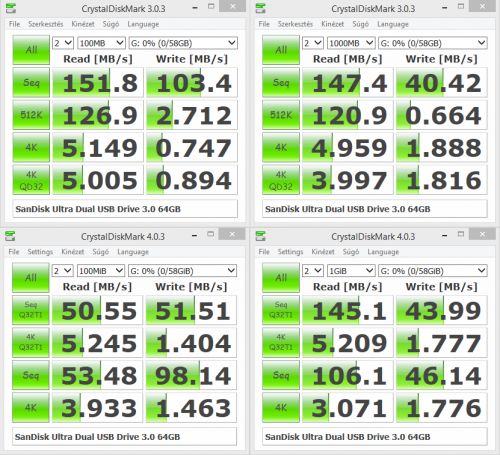Click the 151.8 sequential read result
This screenshot has width=500, height=455.
(98, 82)
